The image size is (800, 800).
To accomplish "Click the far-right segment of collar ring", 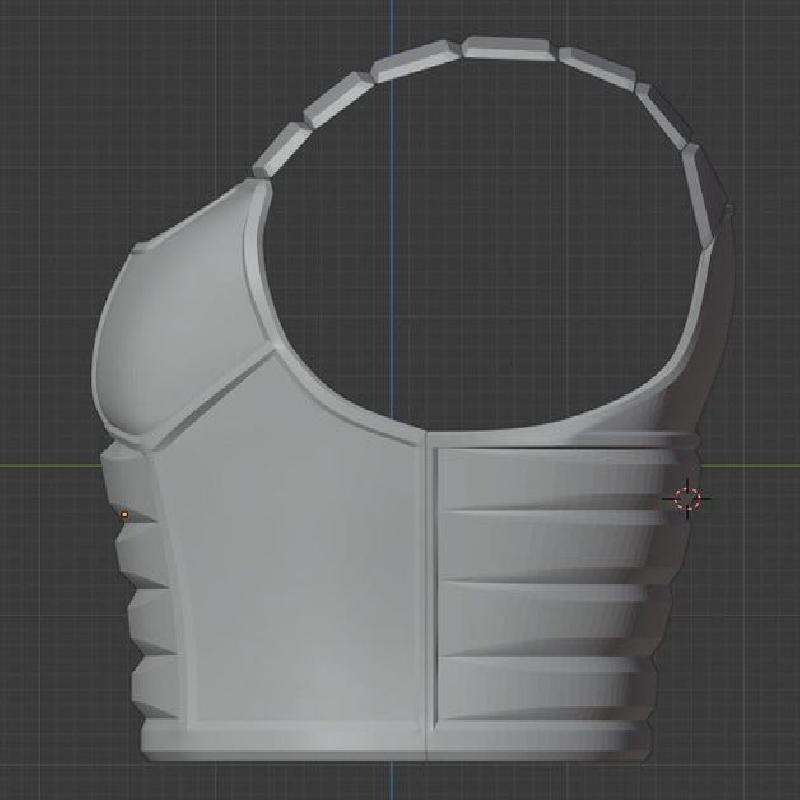I will pyautogui.click(x=713, y=200).
